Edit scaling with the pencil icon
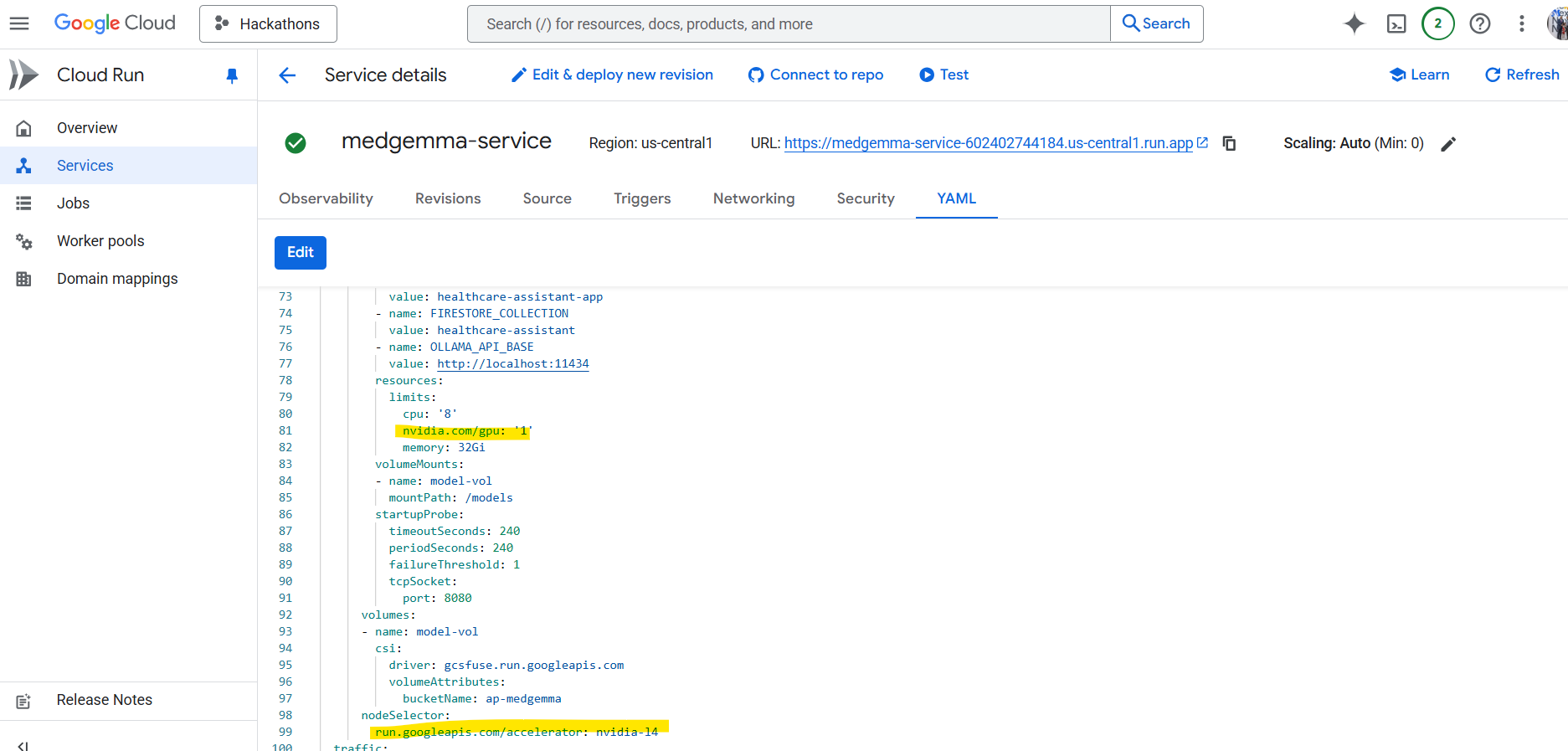Viewport: 1568px width, 751px height. click(1448, 144)
